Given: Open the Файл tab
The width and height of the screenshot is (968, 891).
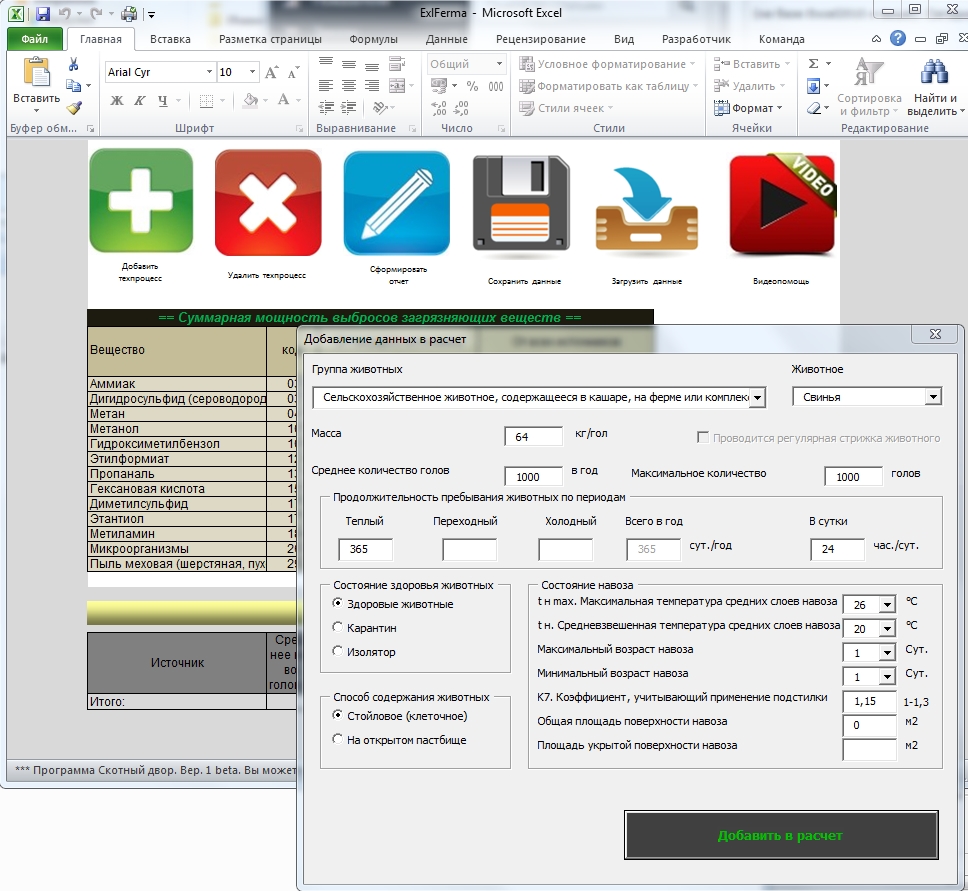Looking at the screenshot, I should coord(35,39).
